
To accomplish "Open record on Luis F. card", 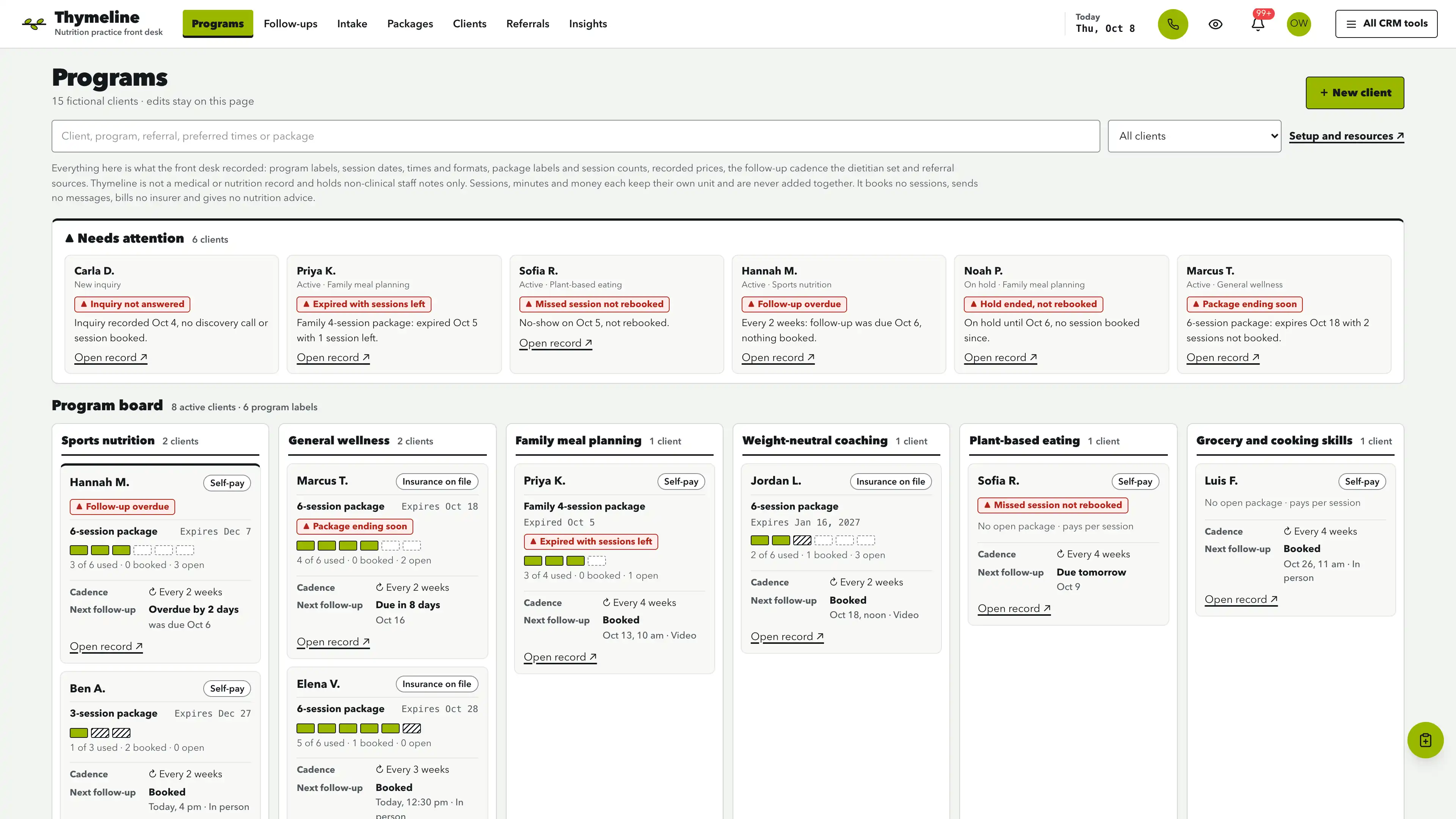I will coord(1241,600).
